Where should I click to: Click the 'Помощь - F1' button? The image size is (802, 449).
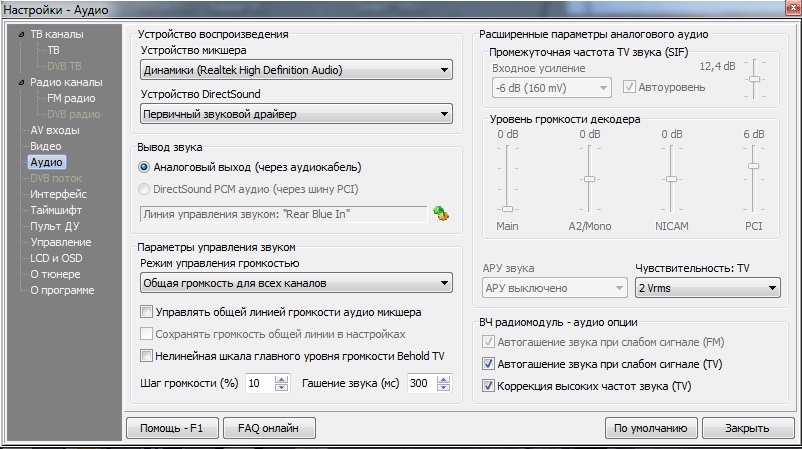172,428
